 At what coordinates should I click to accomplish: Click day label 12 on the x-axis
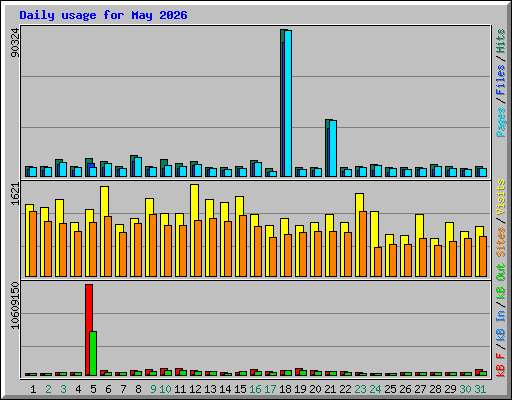[x=195, y=389]
